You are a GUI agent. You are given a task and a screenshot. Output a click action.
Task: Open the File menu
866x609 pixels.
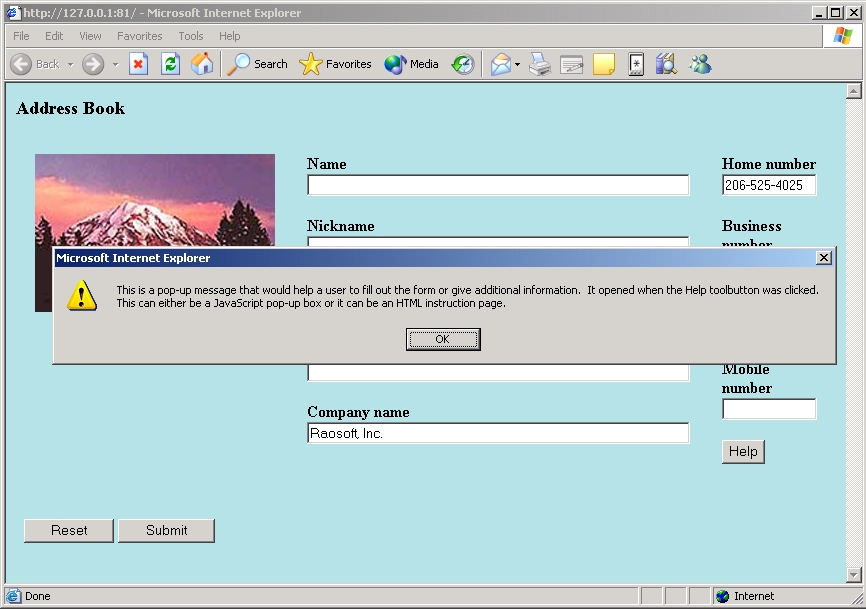(21, 36)
